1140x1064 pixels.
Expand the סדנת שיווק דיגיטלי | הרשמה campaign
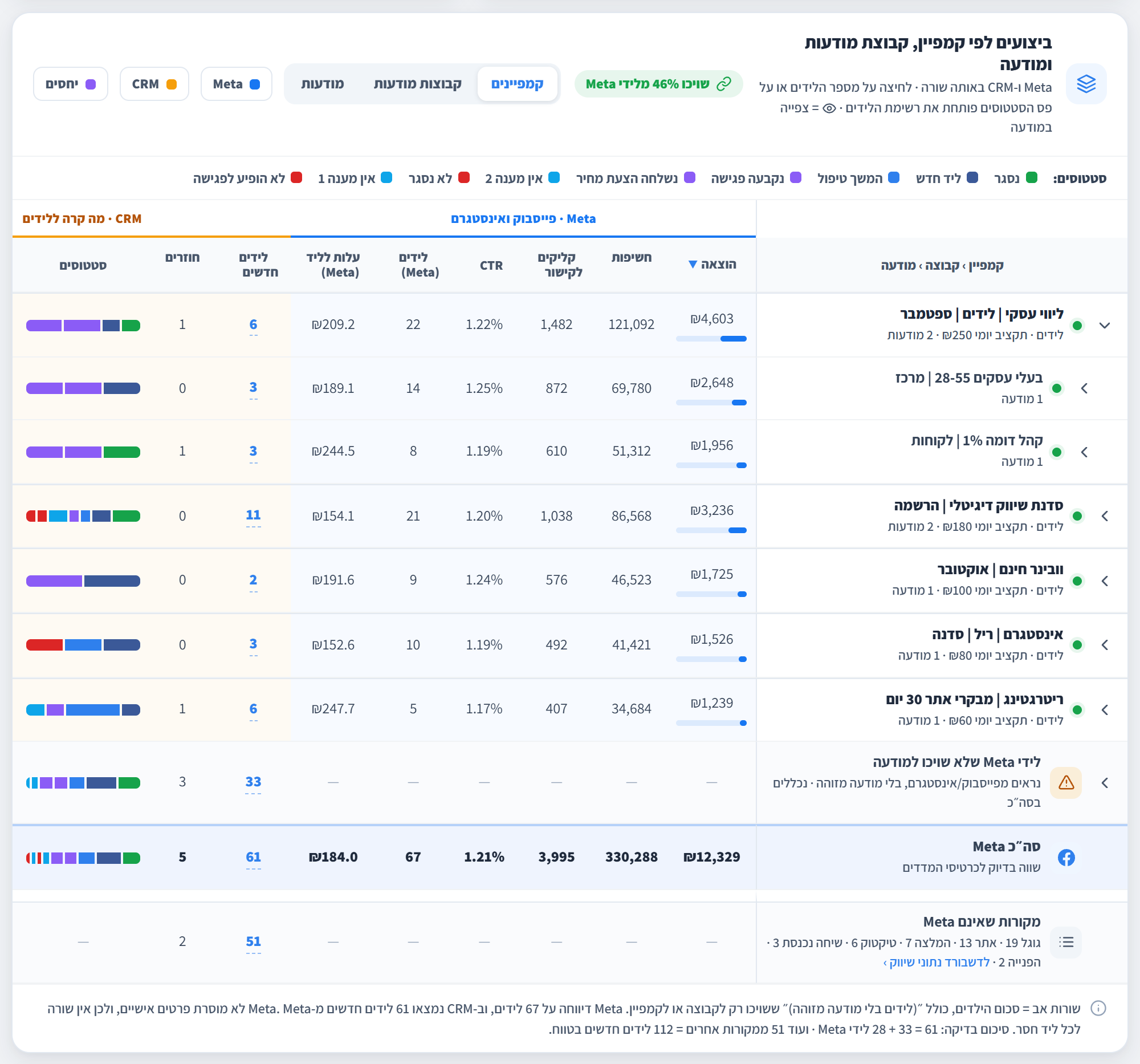click(1105, 515)
